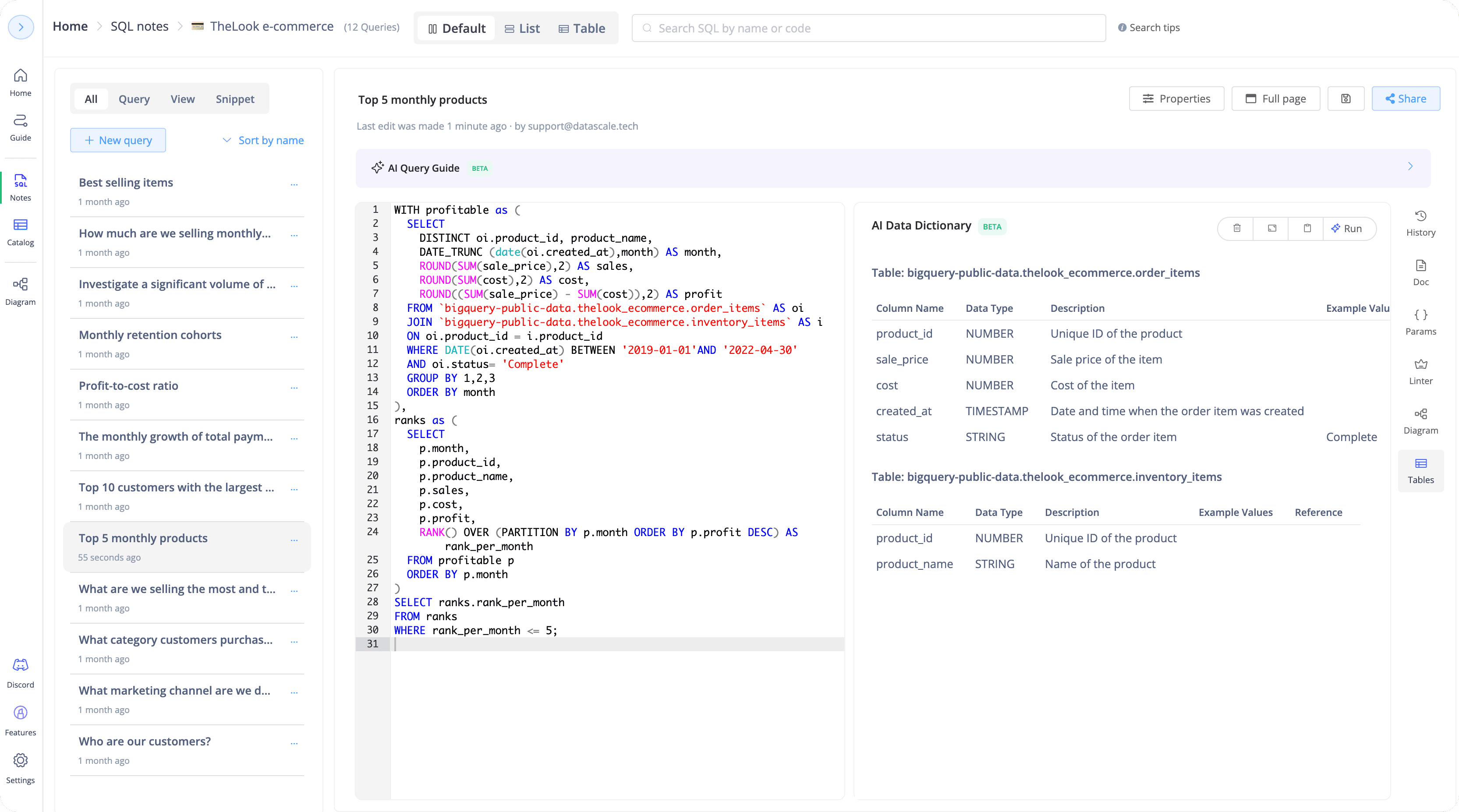Click the Search tips info icon
Screen dimensions: 1459x812
click(1122, 27)
